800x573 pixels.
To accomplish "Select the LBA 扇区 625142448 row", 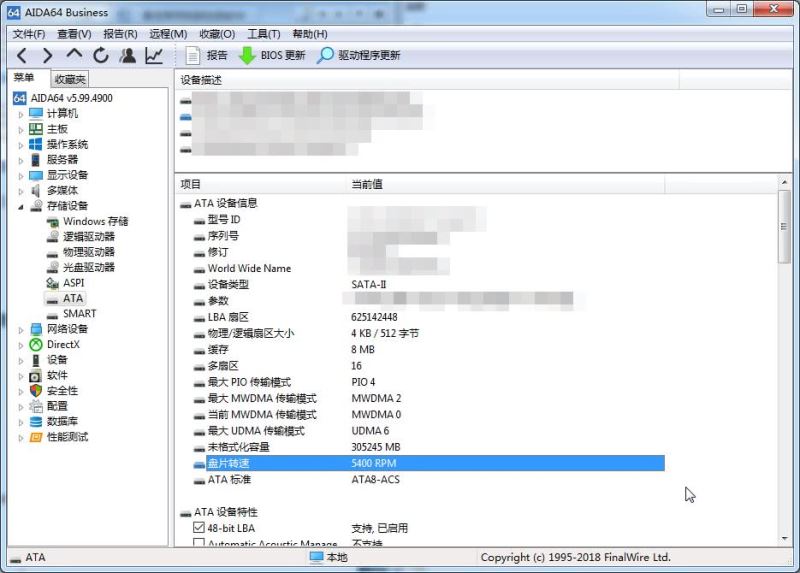I will [429, 317].
